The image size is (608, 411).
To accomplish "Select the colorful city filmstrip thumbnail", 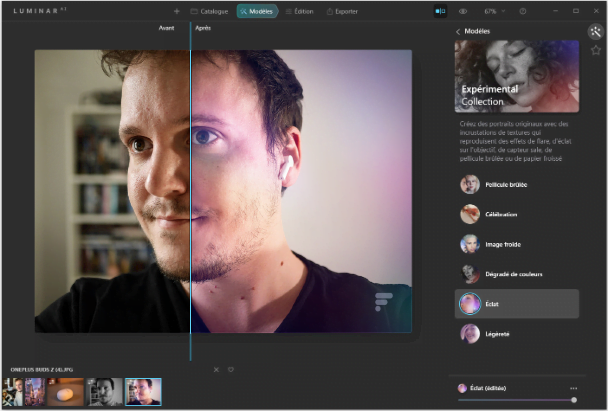I will 35,392.
